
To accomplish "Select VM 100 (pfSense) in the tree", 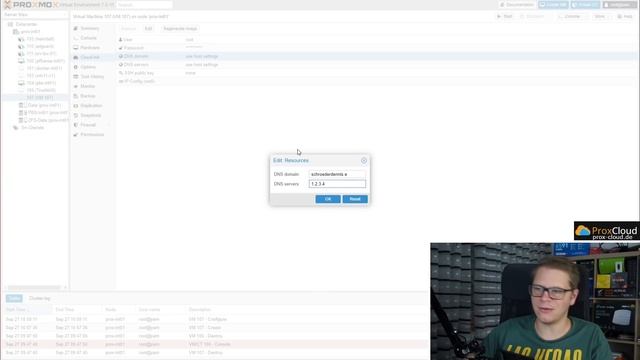I will tap(45, 61).
